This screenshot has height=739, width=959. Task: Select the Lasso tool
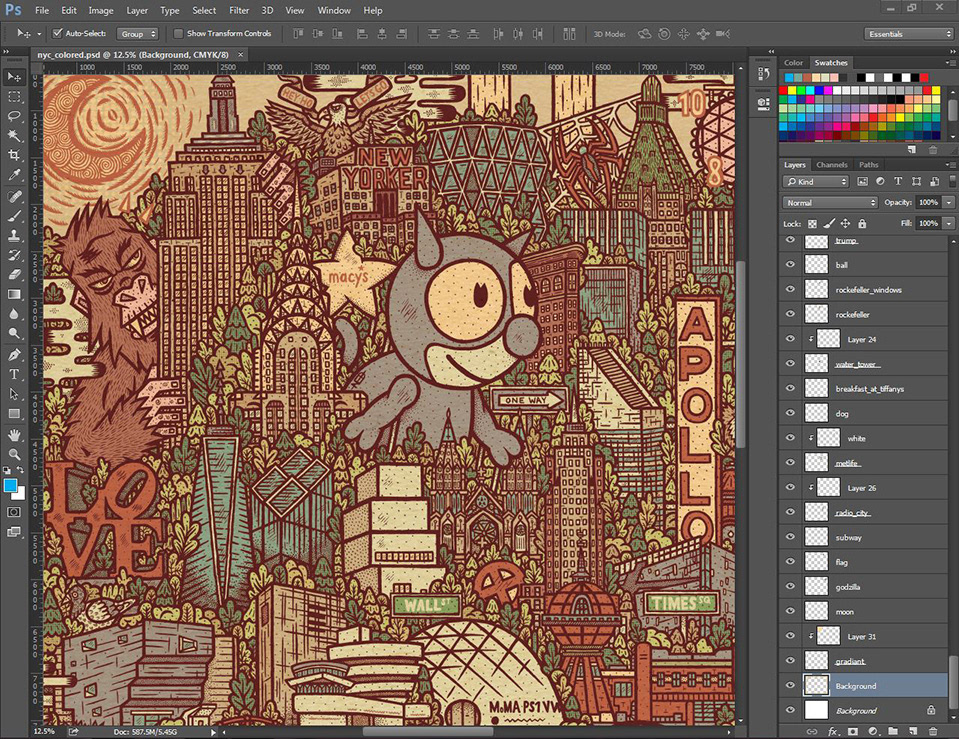(13, 116)
